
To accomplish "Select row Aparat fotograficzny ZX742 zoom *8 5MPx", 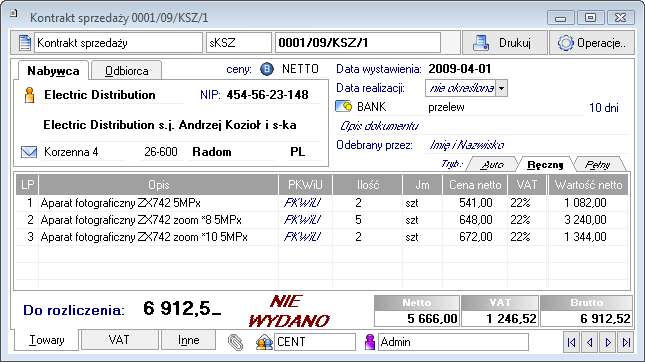I will click(322, 220).
